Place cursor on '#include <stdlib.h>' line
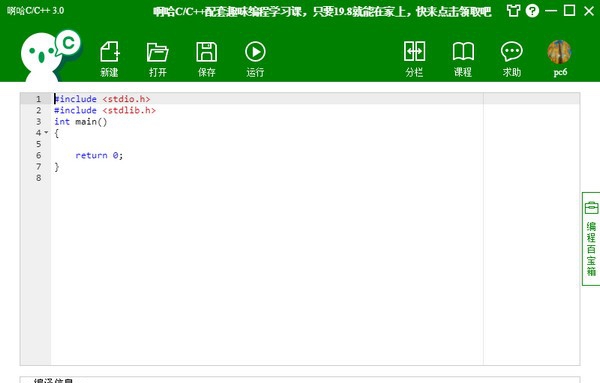This screenshot has height=383, width=600. pyautogui.click(x=105, y=110)
